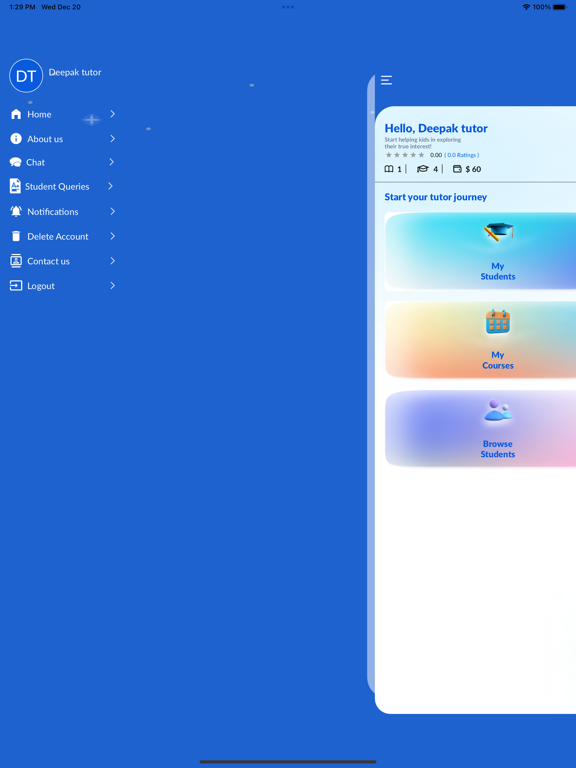Screen dimensions: 576x768
Task: Click the Deepak tutor name in sidebar
Action: pyautogui.click(x=75, y=72)
